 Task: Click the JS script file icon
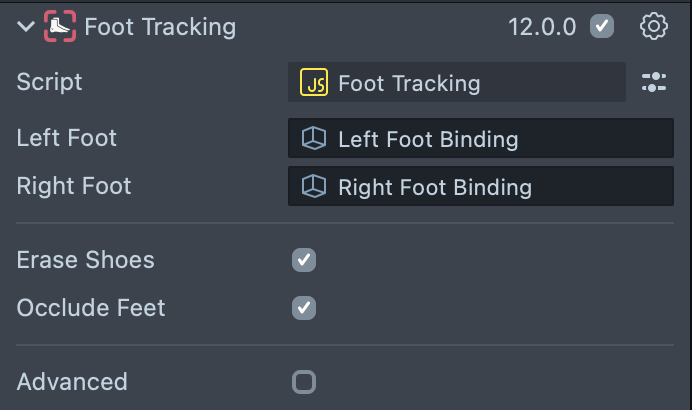(x=314, y=84)
